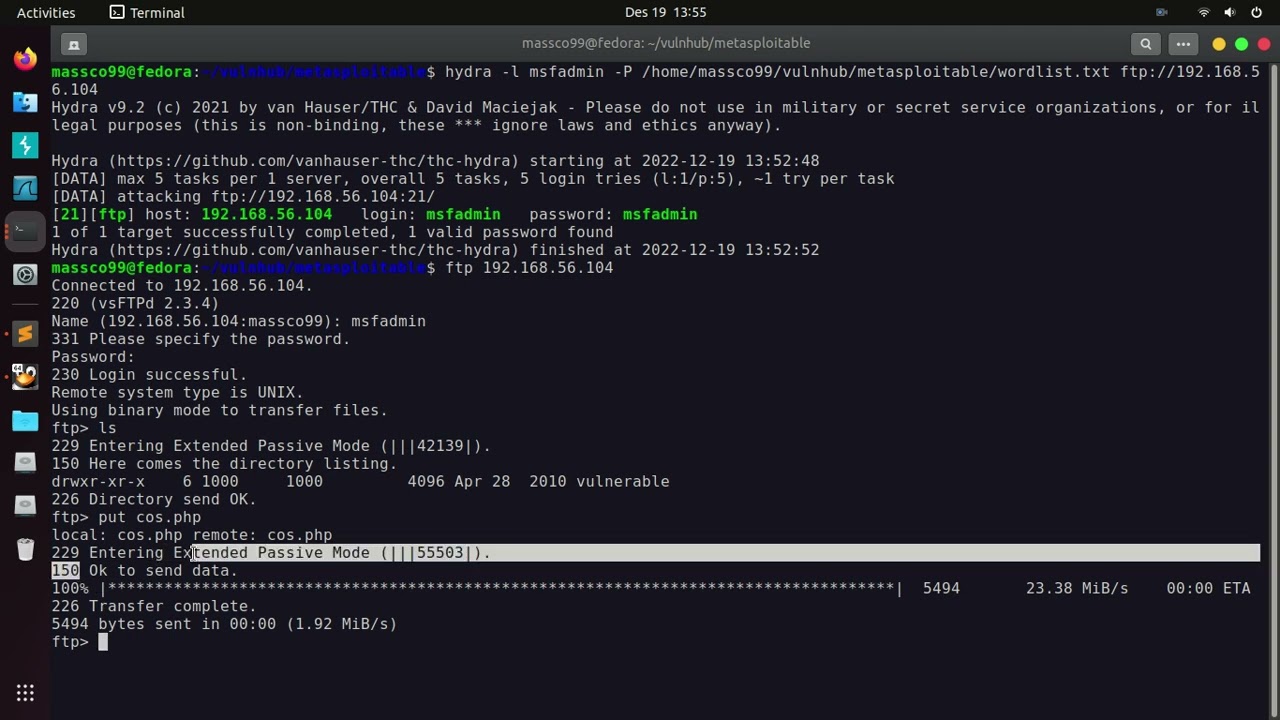Click the 100% asterisk transfer progress bar

(x=503, y=588)
